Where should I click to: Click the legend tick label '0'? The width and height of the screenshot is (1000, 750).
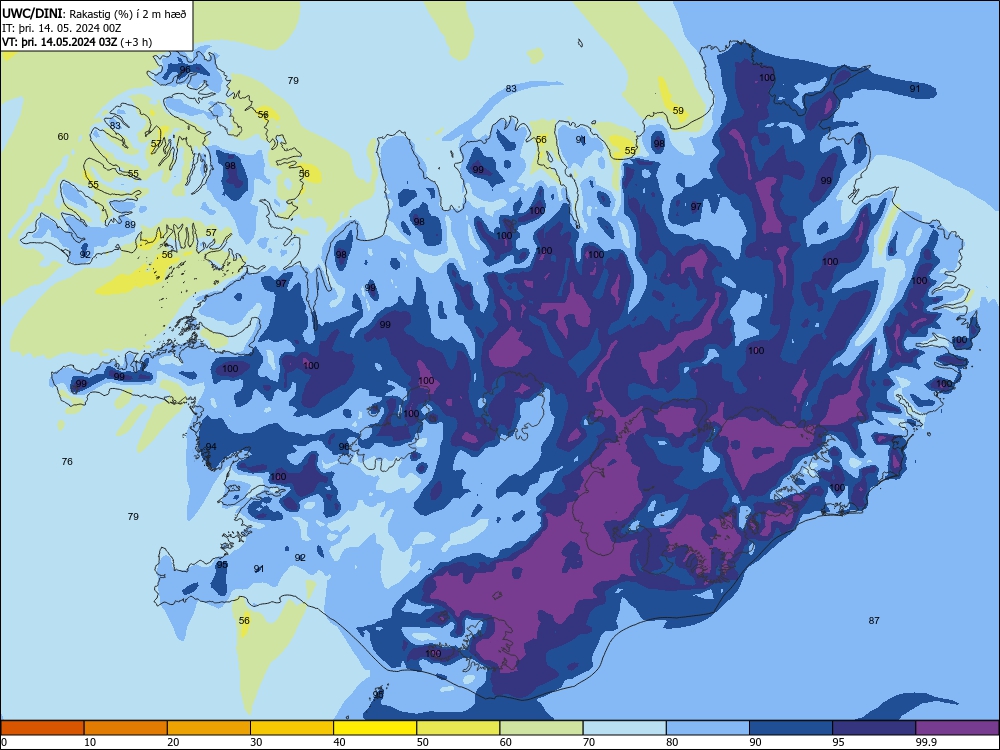(4, 742)
